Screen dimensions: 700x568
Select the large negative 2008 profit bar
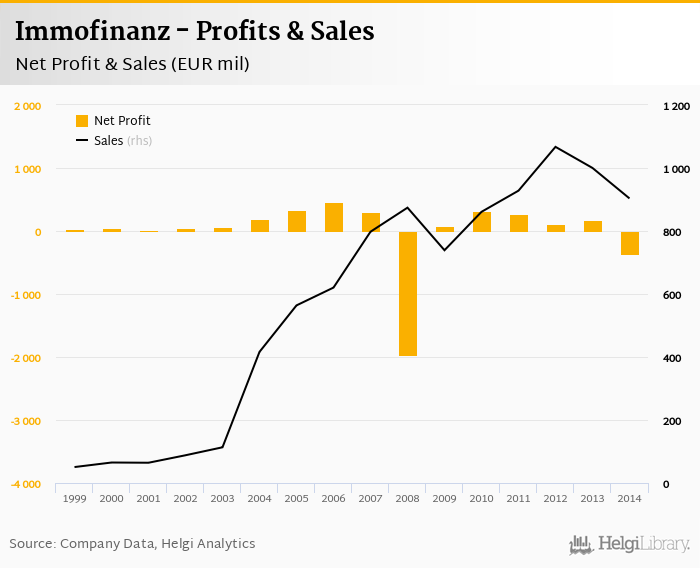pyautogui.click(x=408, y=294)
